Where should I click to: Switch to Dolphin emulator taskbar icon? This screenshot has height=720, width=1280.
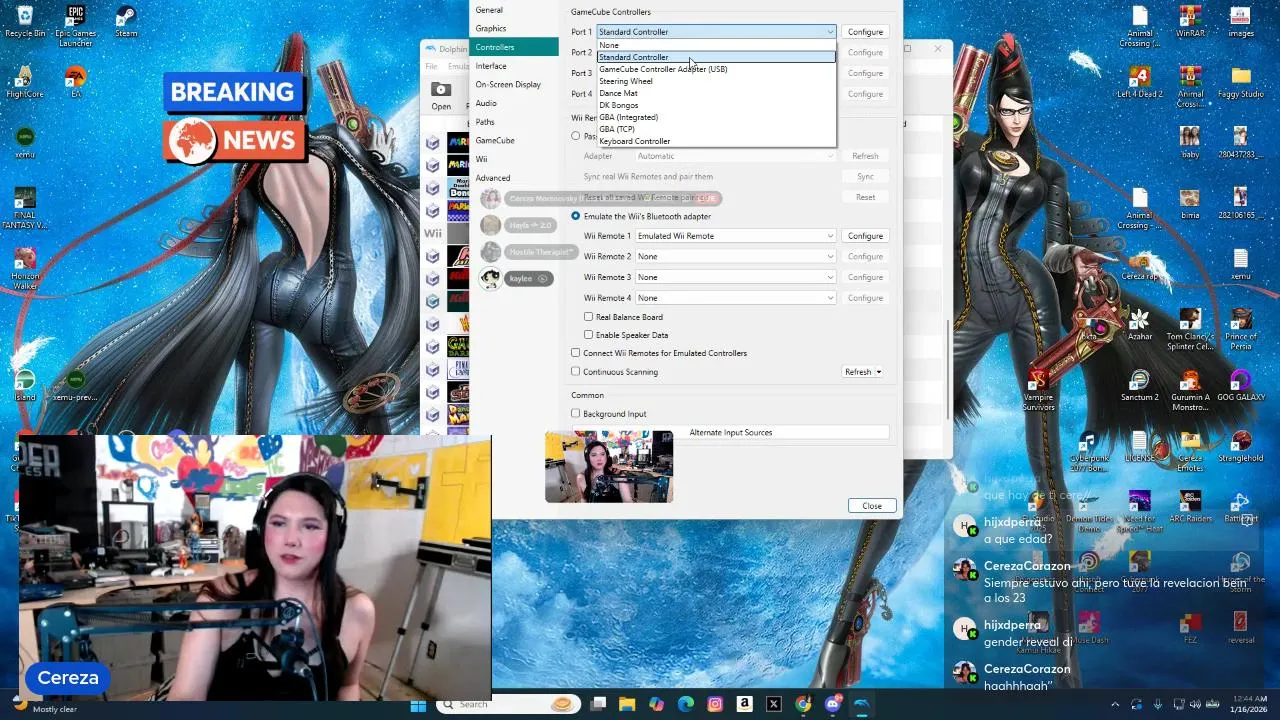coord(862,704)
